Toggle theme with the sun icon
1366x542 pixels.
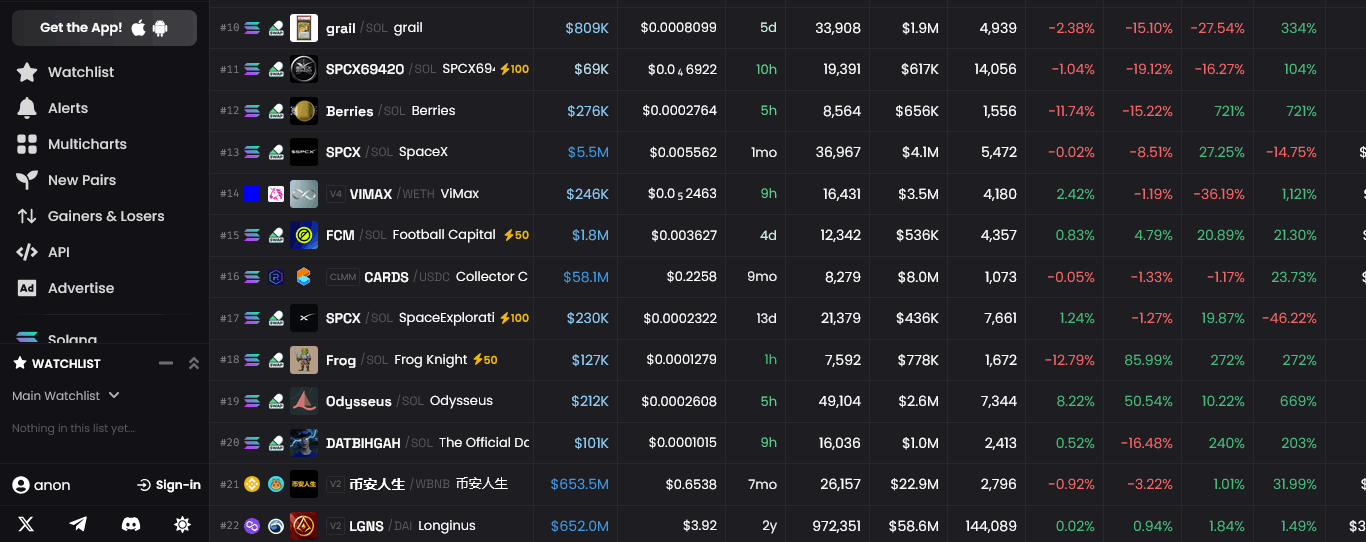(x=182, y=524)
